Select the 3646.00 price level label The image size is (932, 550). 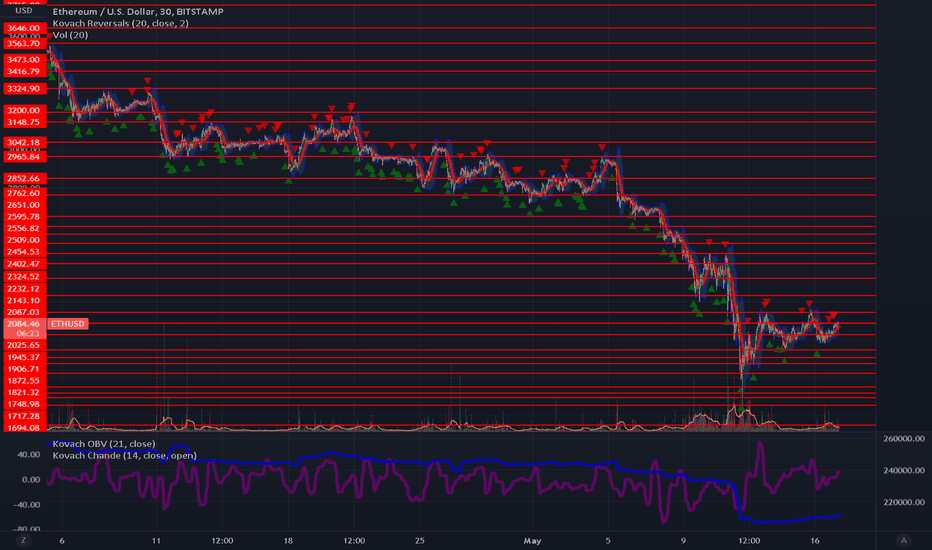24,28
